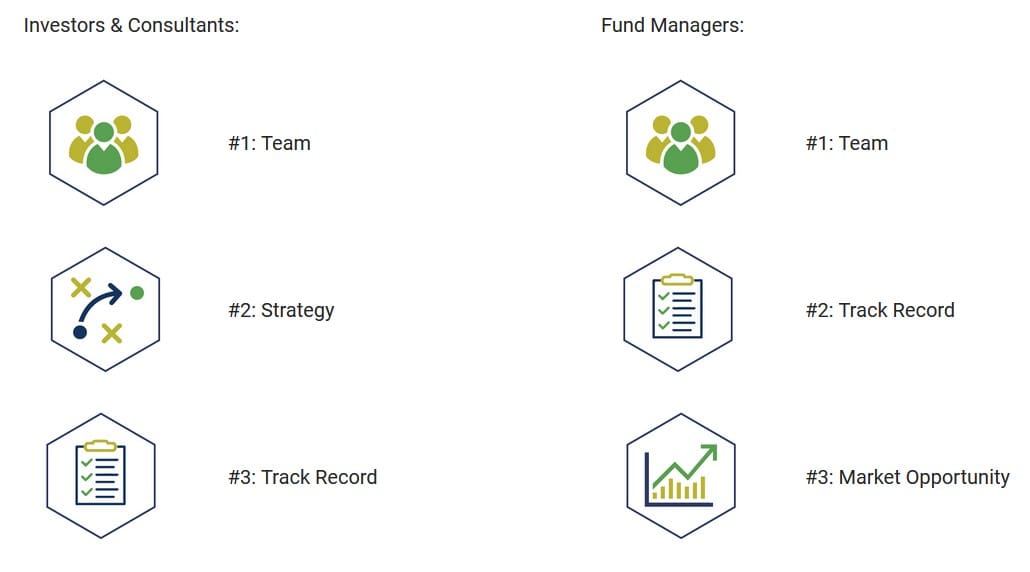
Task: Click green center person in Fund Managers Team icon
Action: tap(680, 150)
